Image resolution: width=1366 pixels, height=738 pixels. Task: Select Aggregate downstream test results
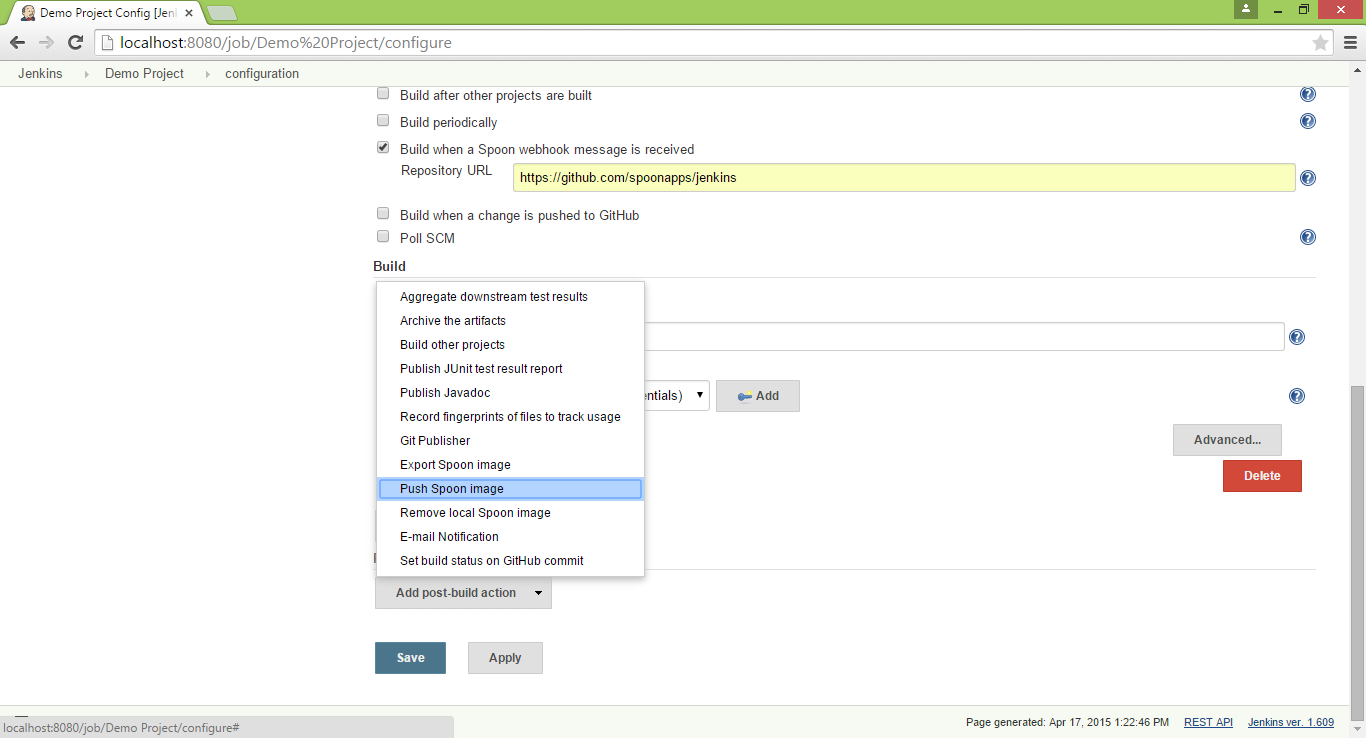pos(510,297)
